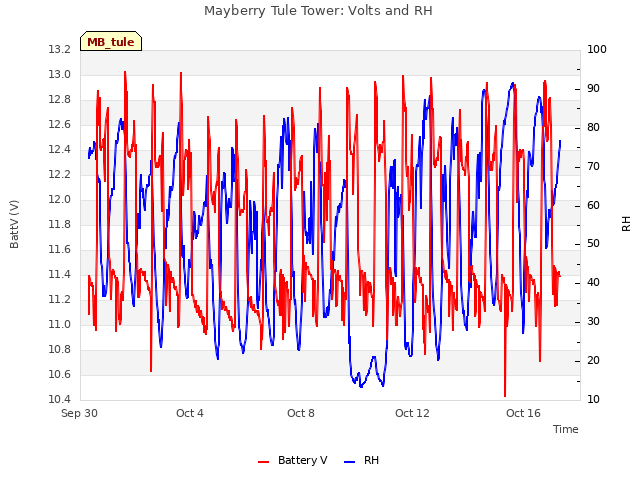Click the 10.8 left axis value

coord(60,349)
